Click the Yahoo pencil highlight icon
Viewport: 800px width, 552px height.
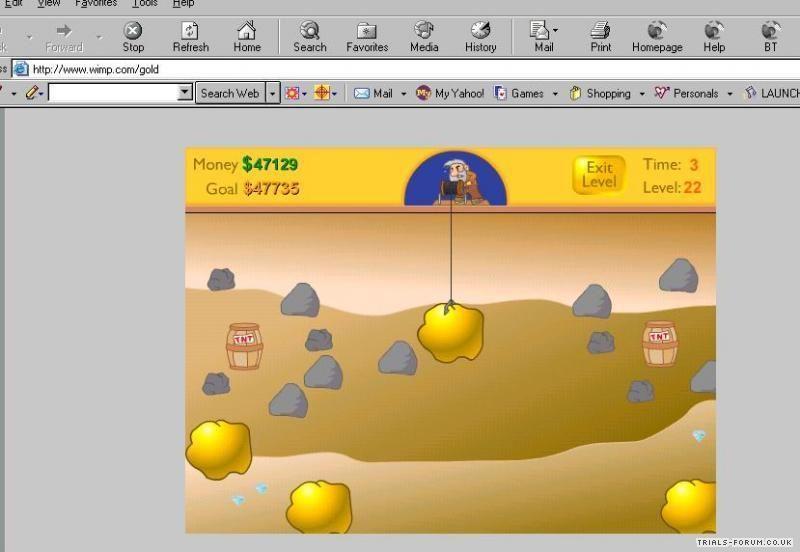click(x=32, y=93)
